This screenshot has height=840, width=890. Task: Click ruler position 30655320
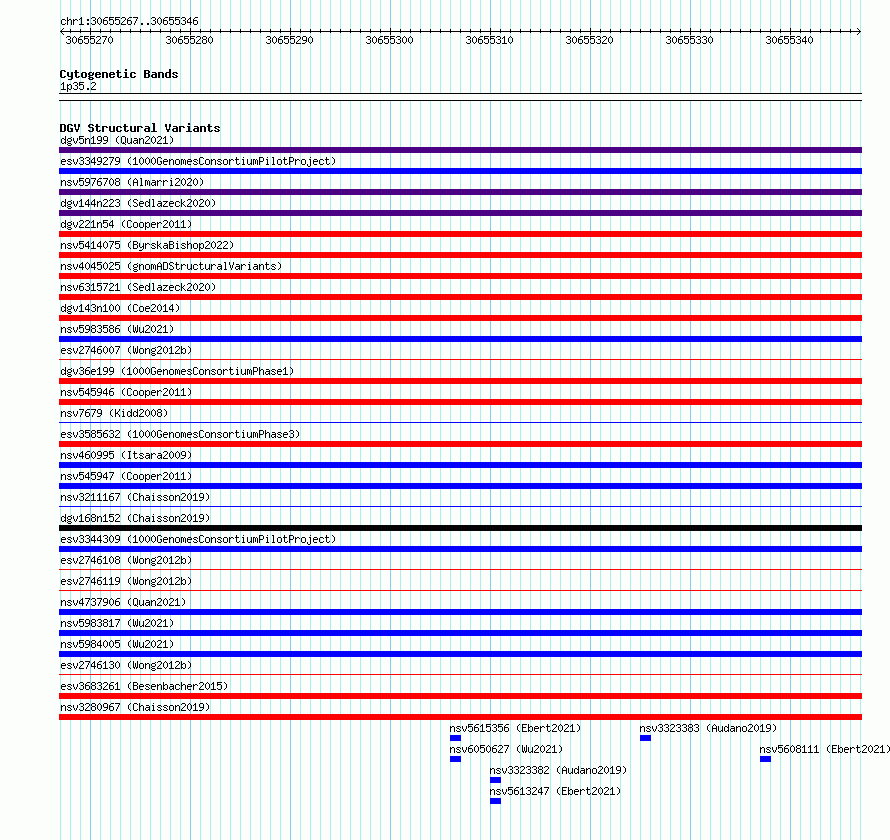[x=590, y=40]
